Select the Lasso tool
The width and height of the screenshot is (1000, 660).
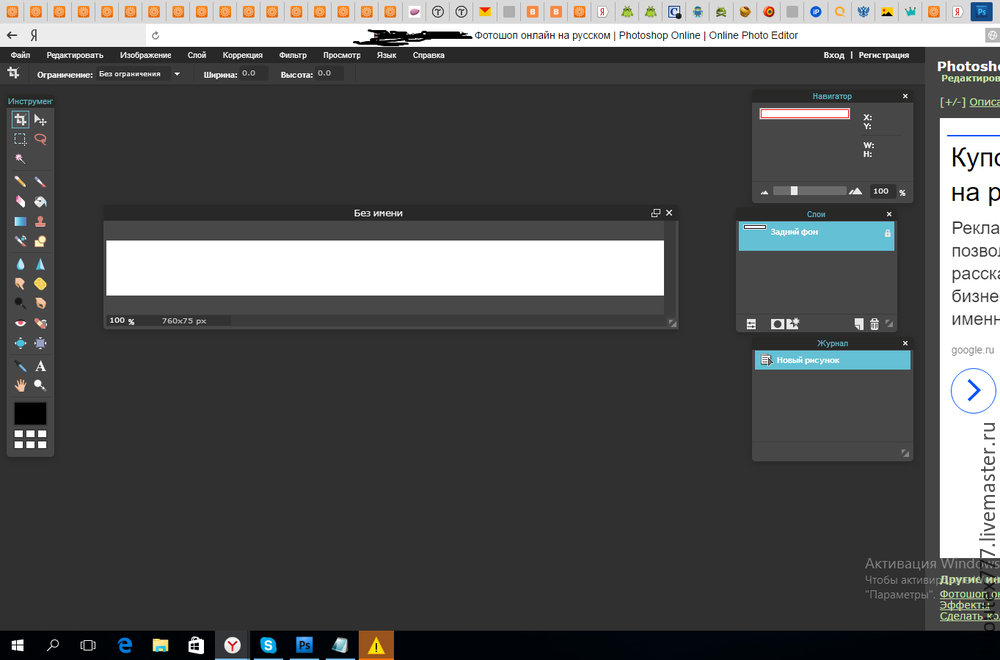coord(40,139)
